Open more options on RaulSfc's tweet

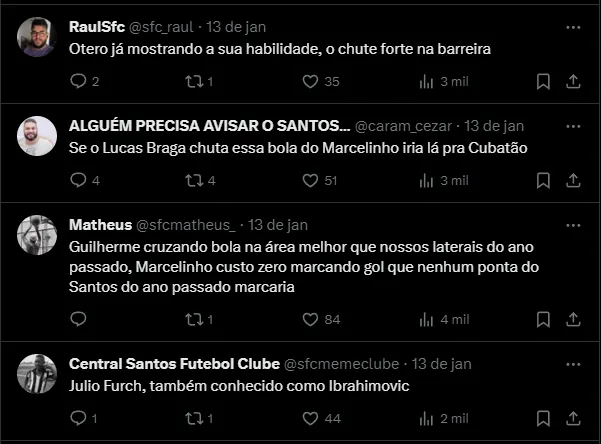573,27
